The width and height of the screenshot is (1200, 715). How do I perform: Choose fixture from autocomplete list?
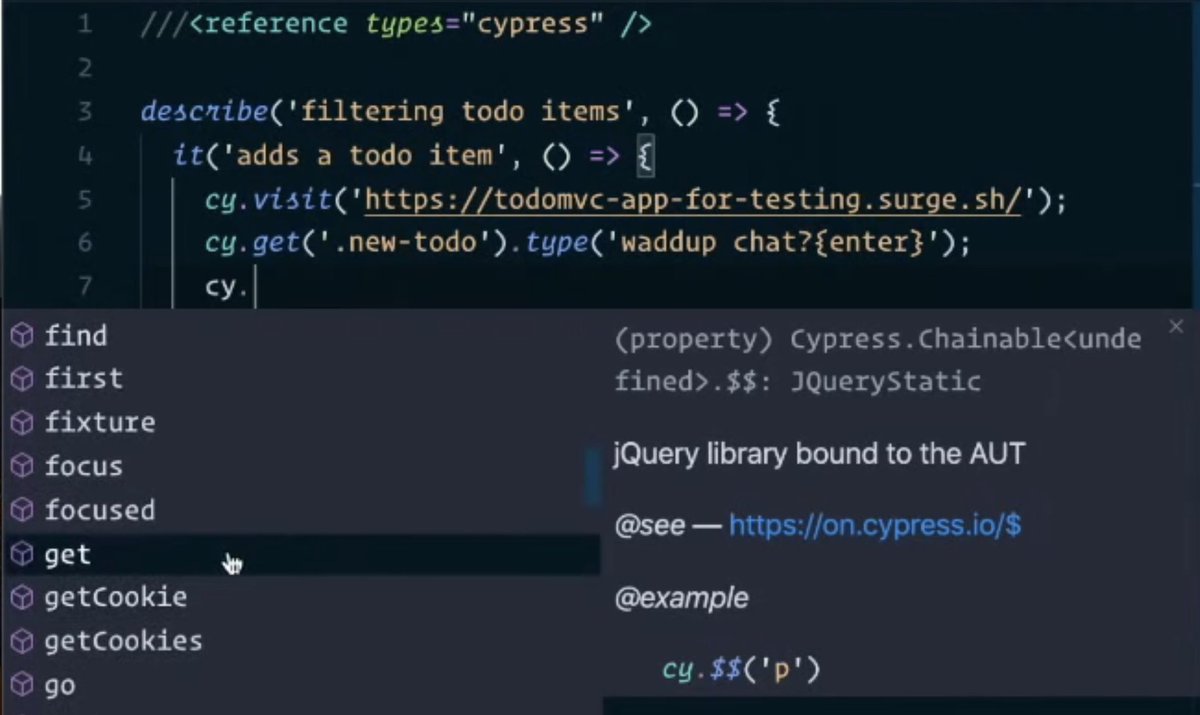(x=300, y=423)
